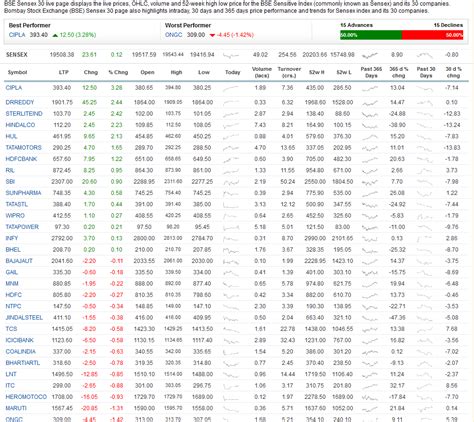The image size is (474, 422).
Task: Open NTPC symbol link
Action: pos(13,306)
